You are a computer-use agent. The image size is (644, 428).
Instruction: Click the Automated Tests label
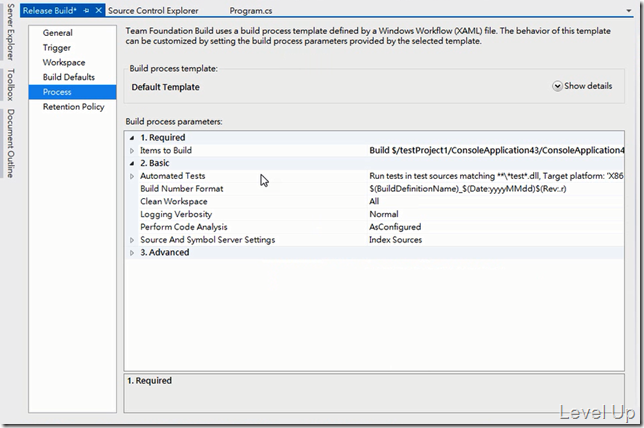point(172,176)
